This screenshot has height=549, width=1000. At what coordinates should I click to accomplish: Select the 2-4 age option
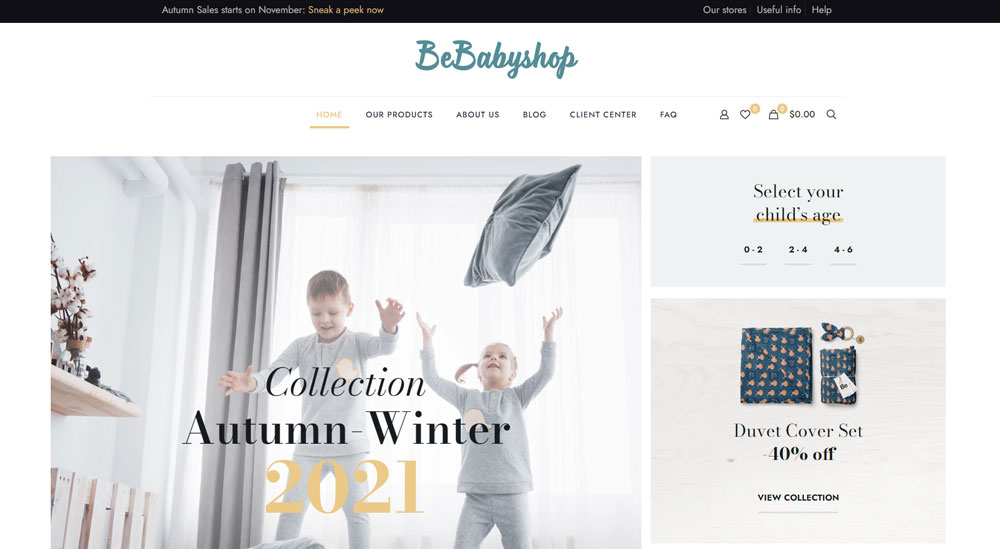click(798, 250)
